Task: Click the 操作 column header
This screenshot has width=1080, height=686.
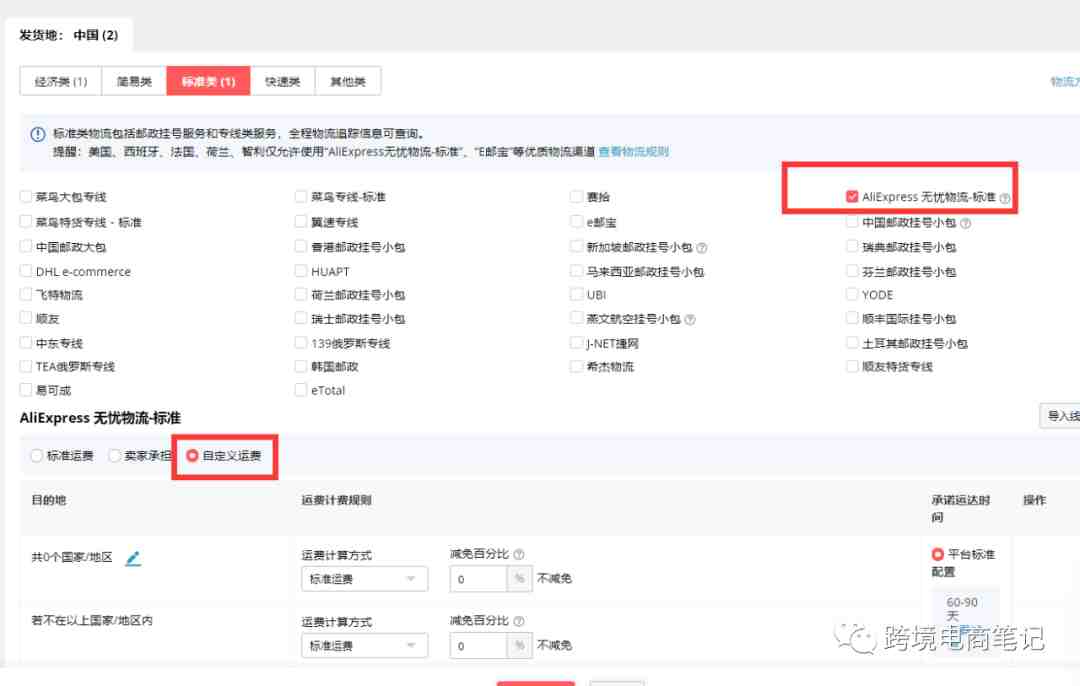Action: coord(1035,500)
